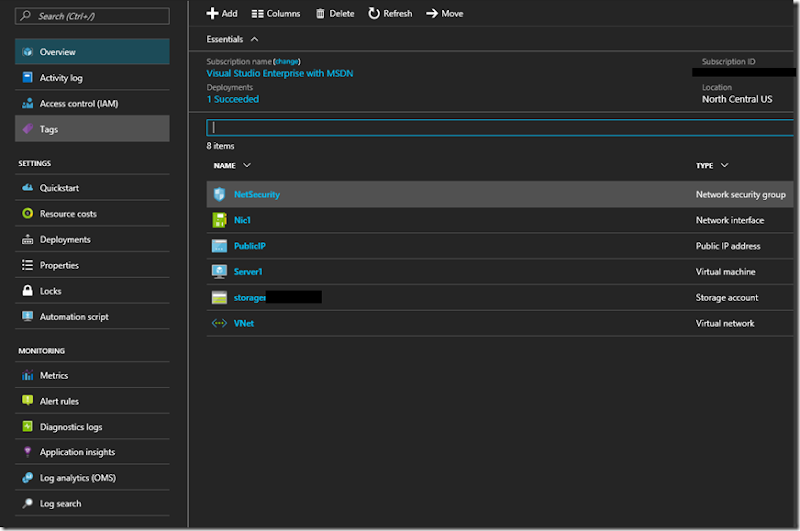Click the 'change' subscription link

(286, 61)
